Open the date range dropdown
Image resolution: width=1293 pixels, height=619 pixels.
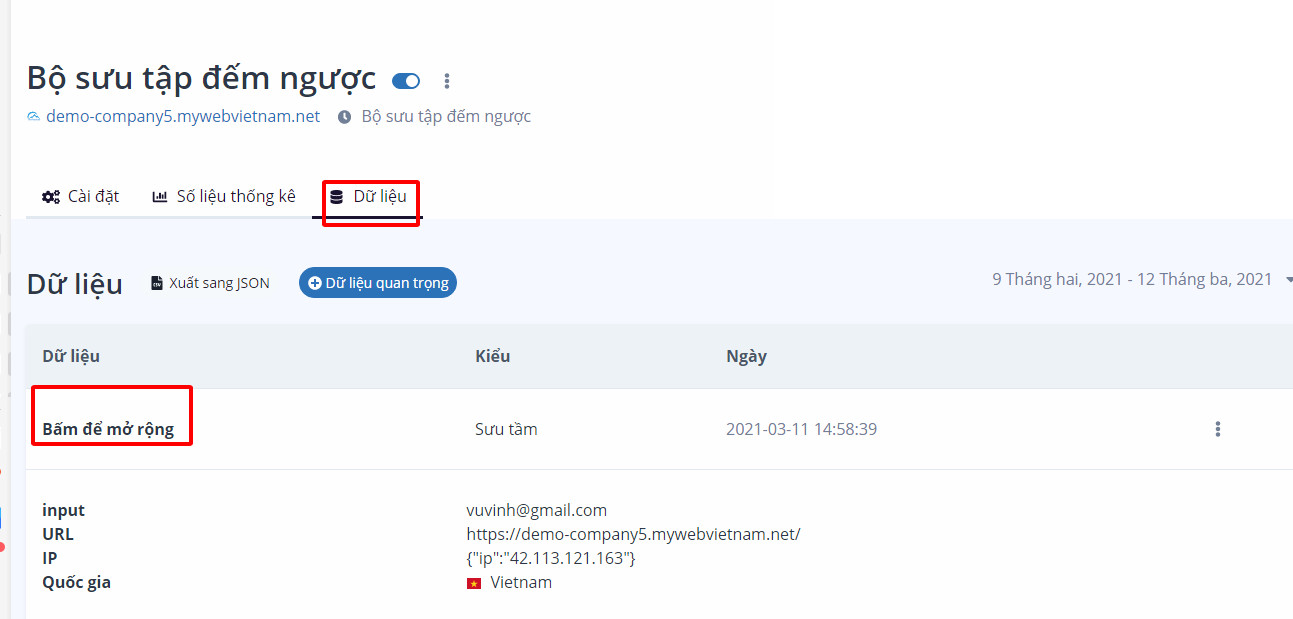click(x=1138, y=280)
